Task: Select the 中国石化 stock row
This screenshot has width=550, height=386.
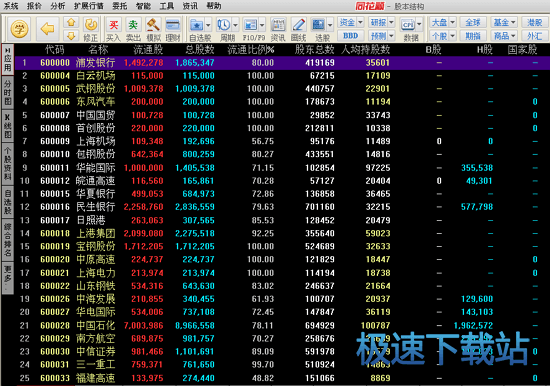Action: pyautogui.click(x=282, y=325)
